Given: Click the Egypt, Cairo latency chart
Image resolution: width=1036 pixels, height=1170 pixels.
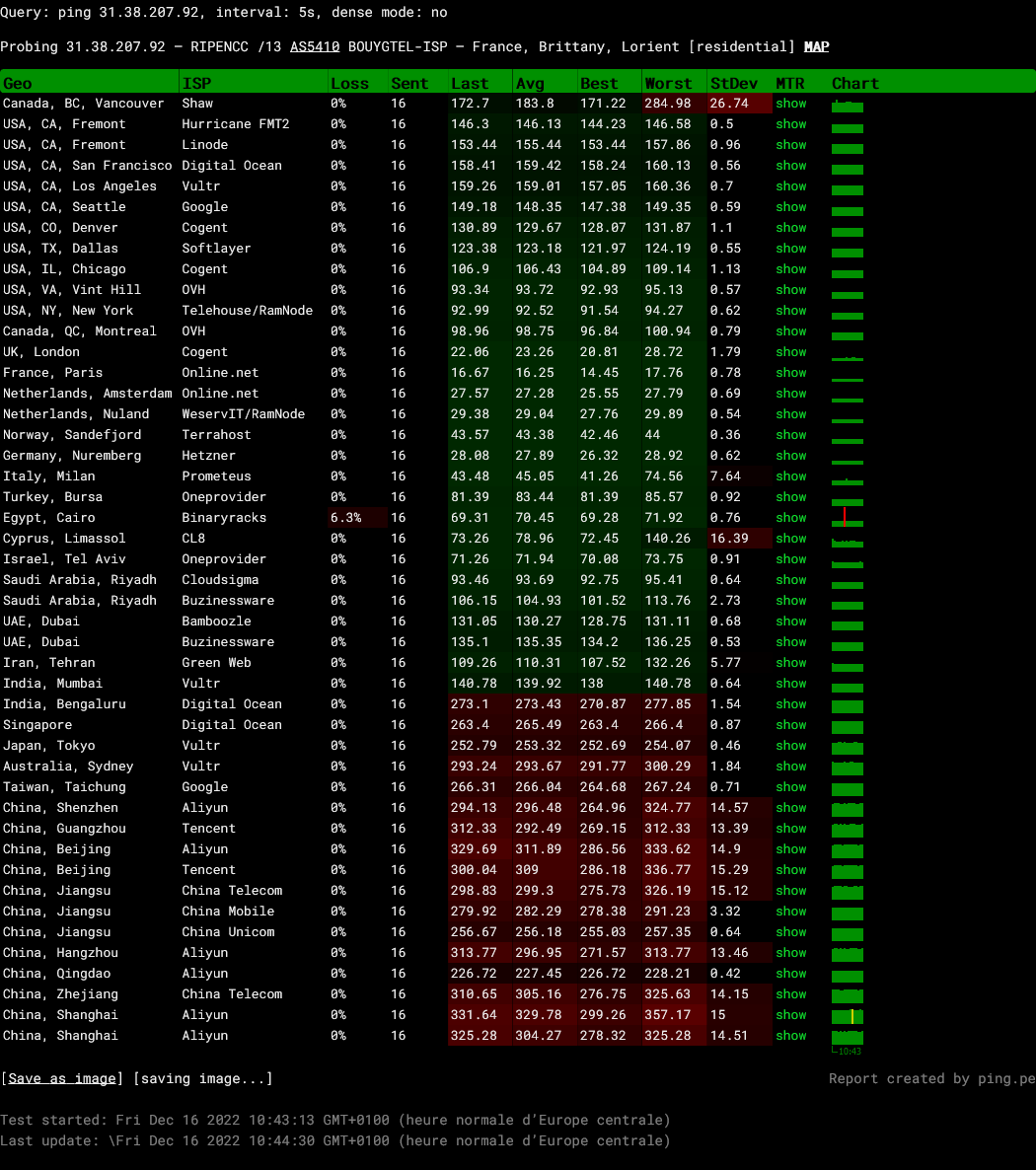Looking at the screenshot, I should point(847,518).
